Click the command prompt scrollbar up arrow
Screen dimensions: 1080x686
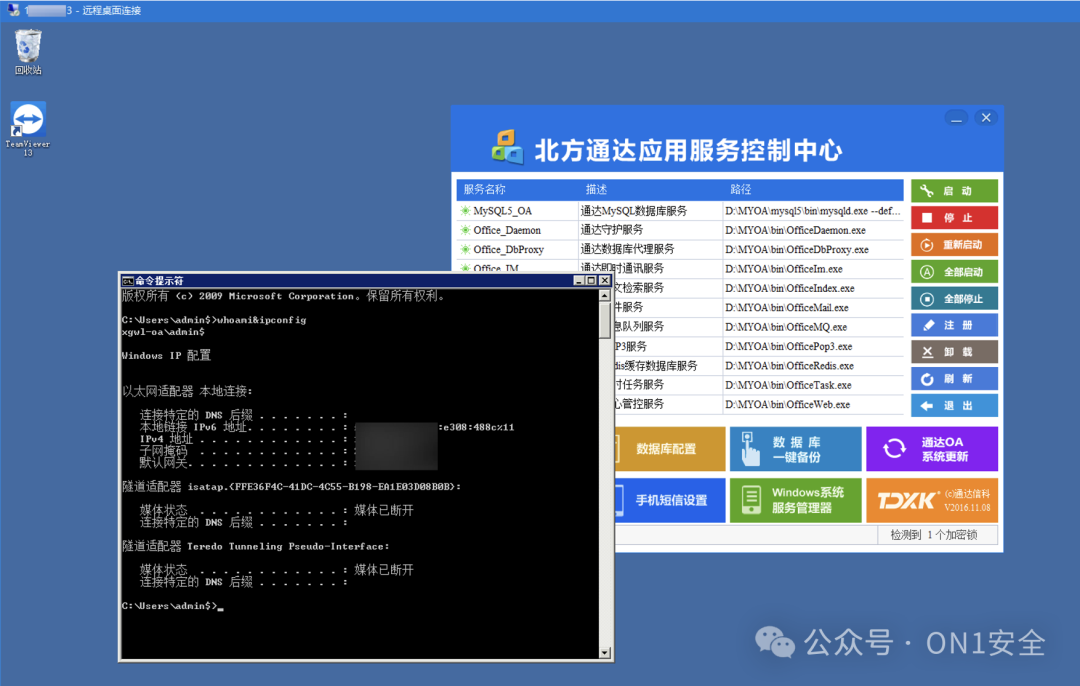pos(605,295)
